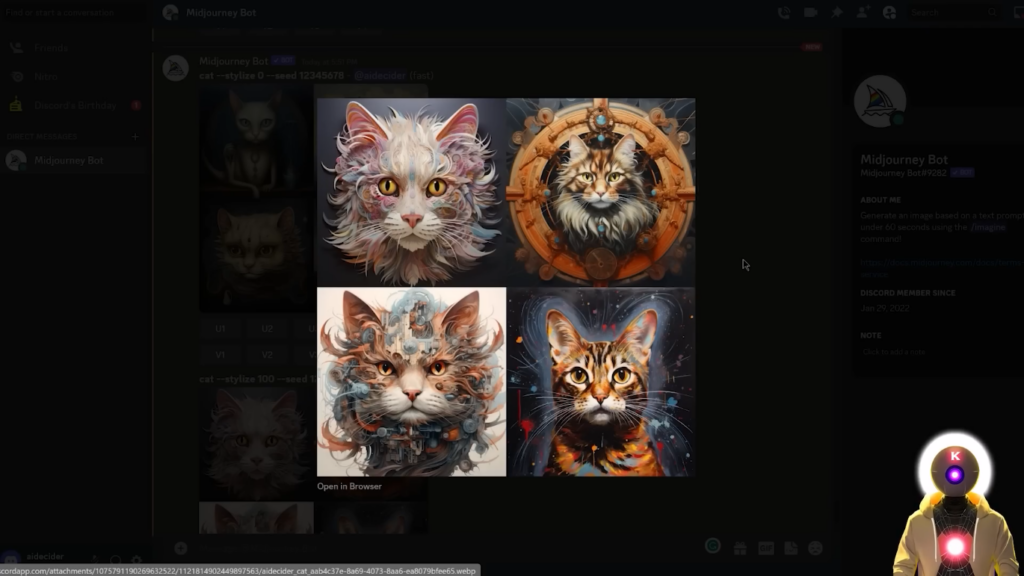
Task: Click the aidecider username in user panel
Action: [45, 556]
